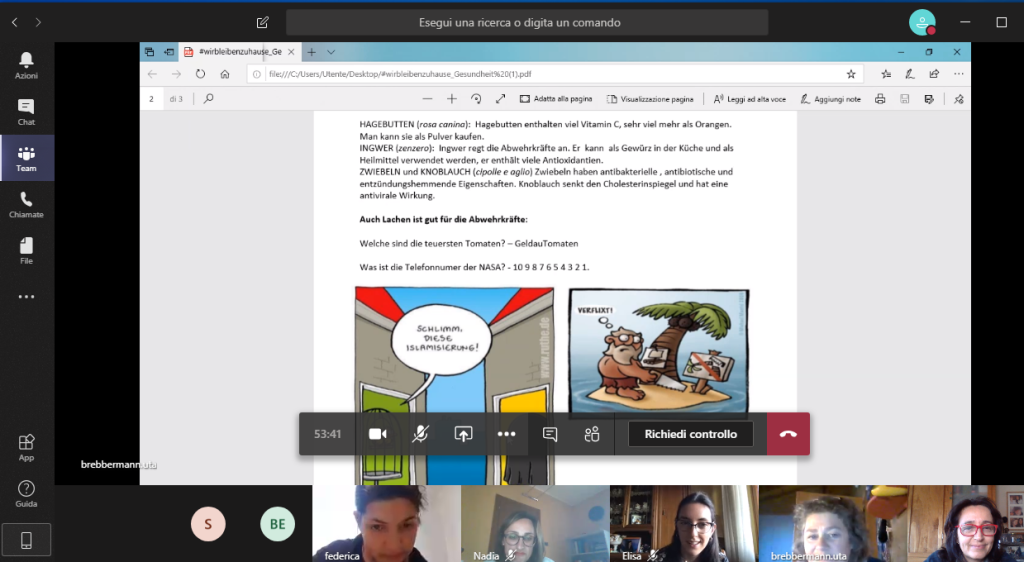Expand the tab list chevron
1024x562 pixels.
(x=331, y=52)
